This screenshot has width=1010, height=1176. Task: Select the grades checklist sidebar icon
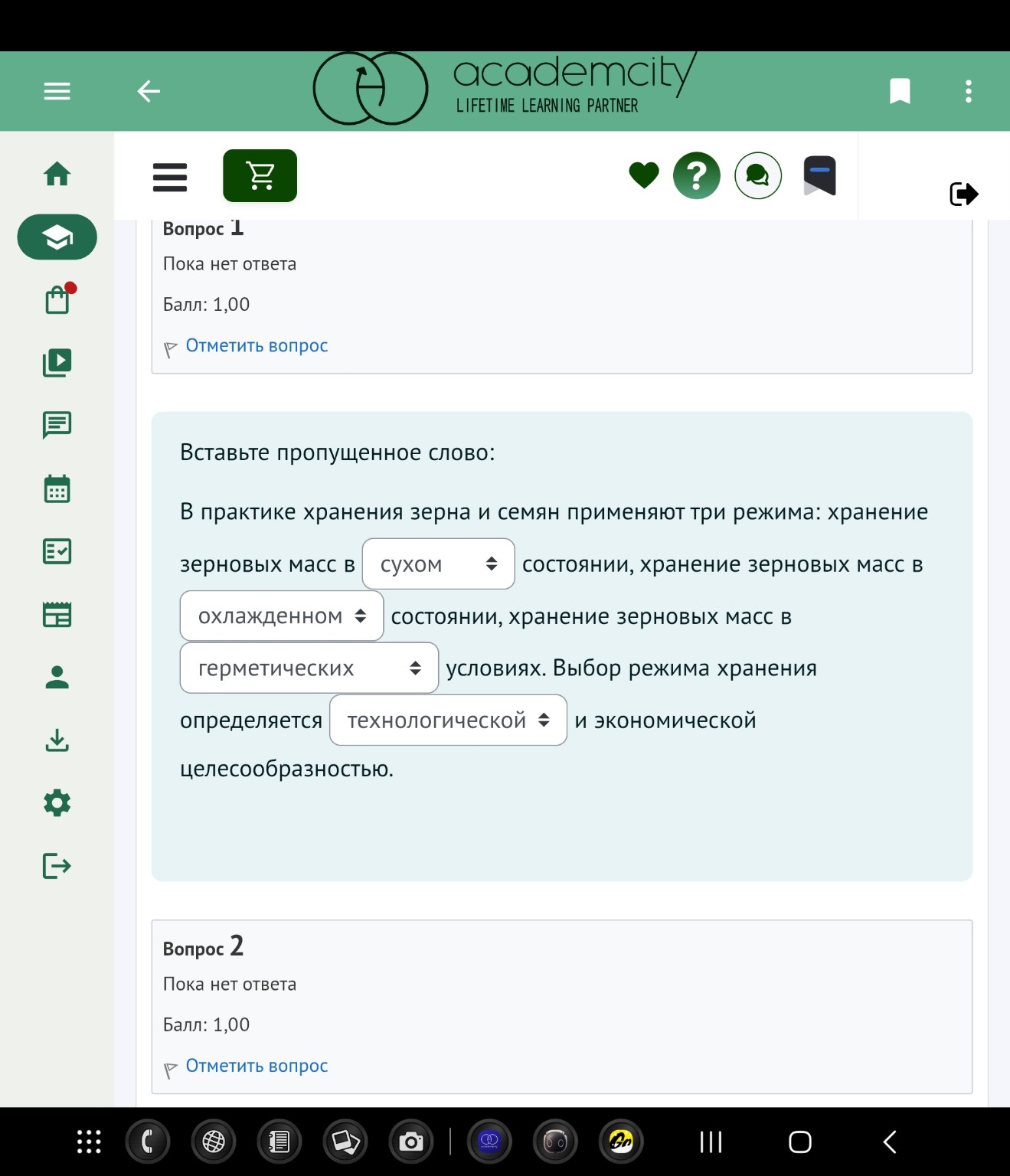tap(57, 551)
